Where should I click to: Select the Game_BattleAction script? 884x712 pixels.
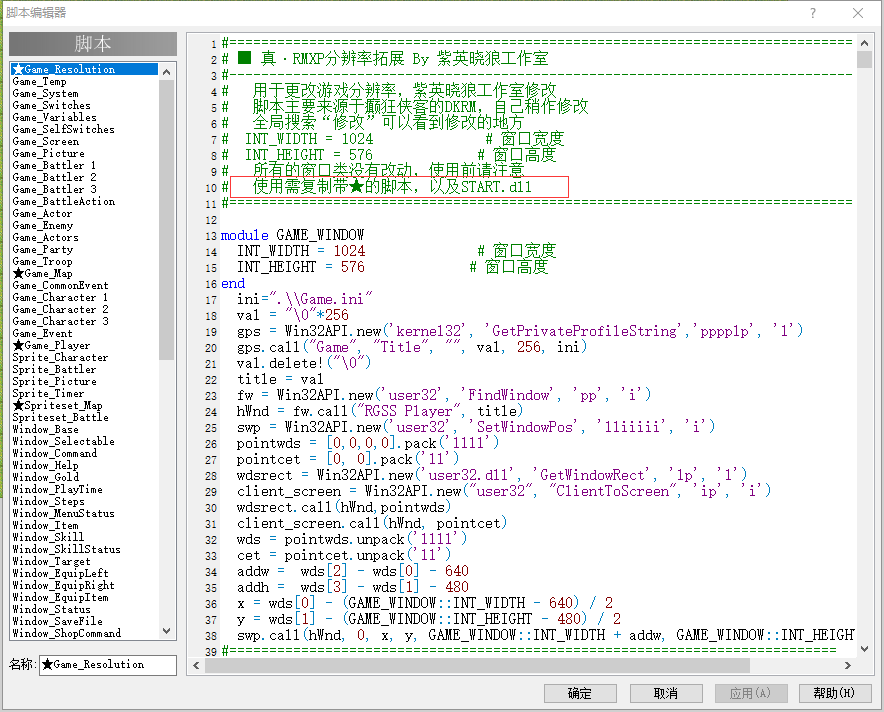85,201
